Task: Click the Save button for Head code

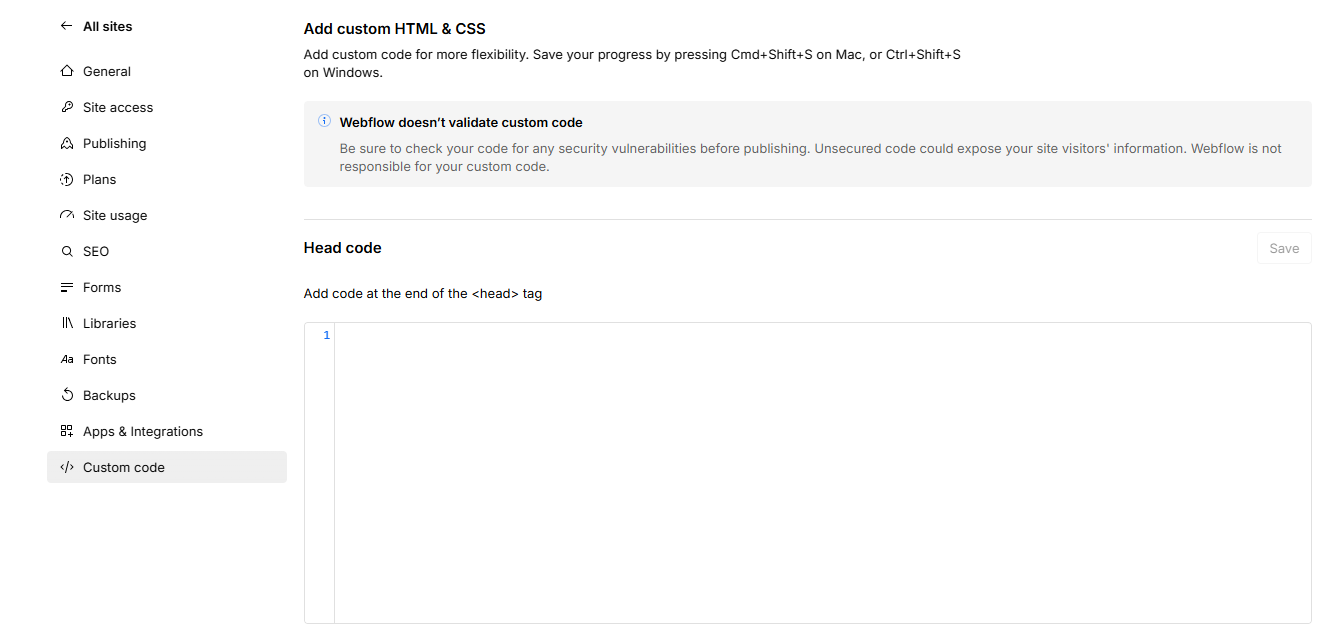Action: point(1284,248)
